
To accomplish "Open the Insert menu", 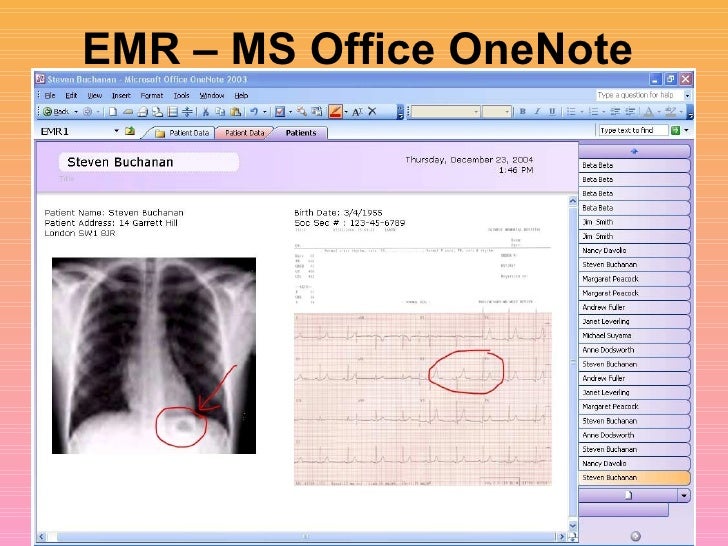I will [x=121, y=95].
